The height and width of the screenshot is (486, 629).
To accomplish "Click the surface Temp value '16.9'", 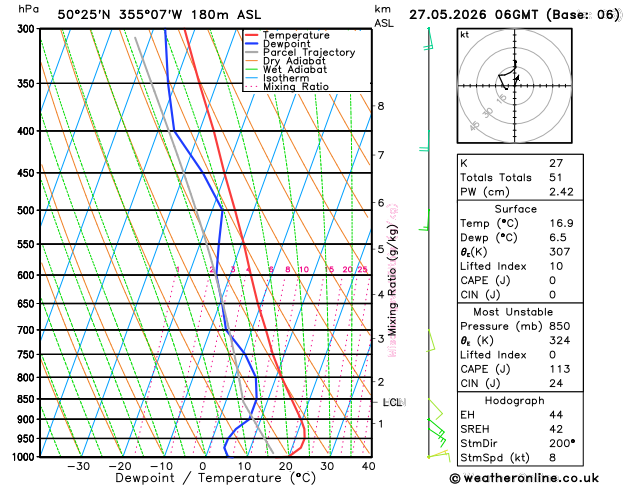I will point(561,223).
